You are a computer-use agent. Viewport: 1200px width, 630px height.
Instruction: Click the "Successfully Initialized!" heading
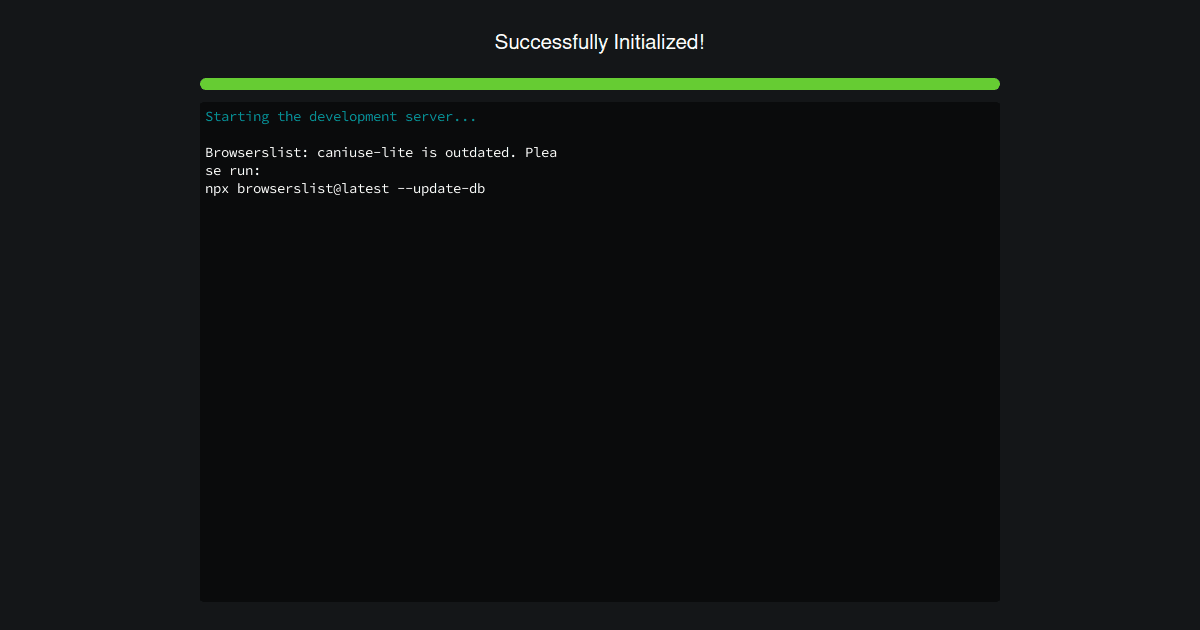point(600,42)
